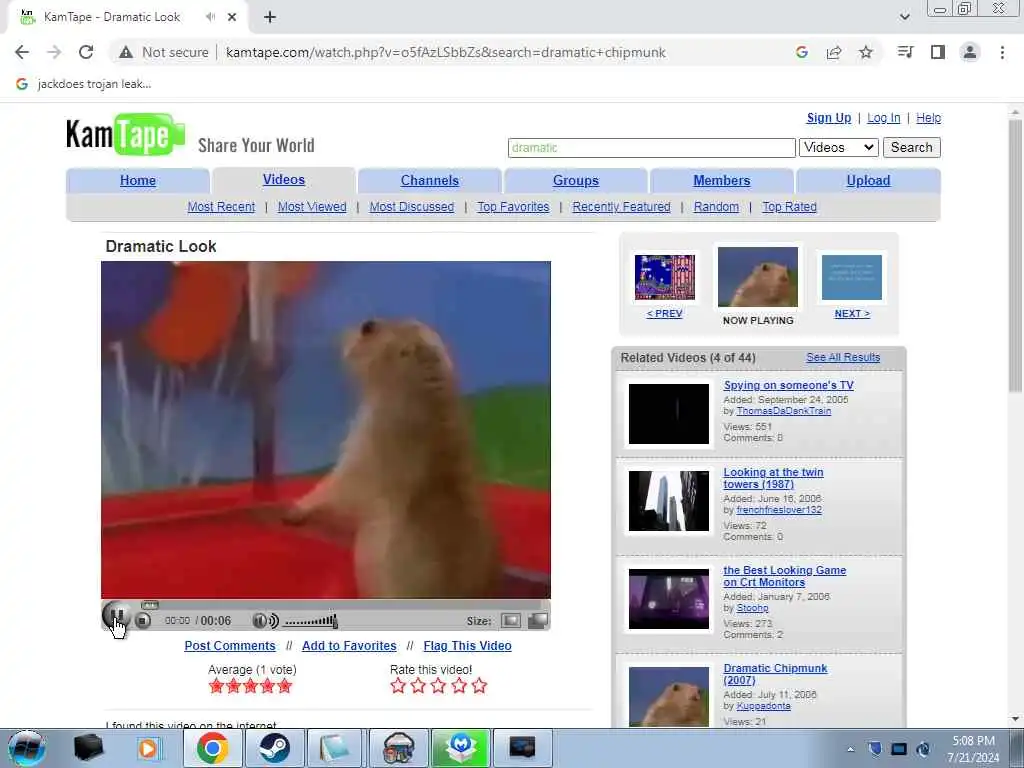Open the jackdoes trojan leak bookmark
Viewport: 1024px width, 768px height.
click(x=84, y=84)
